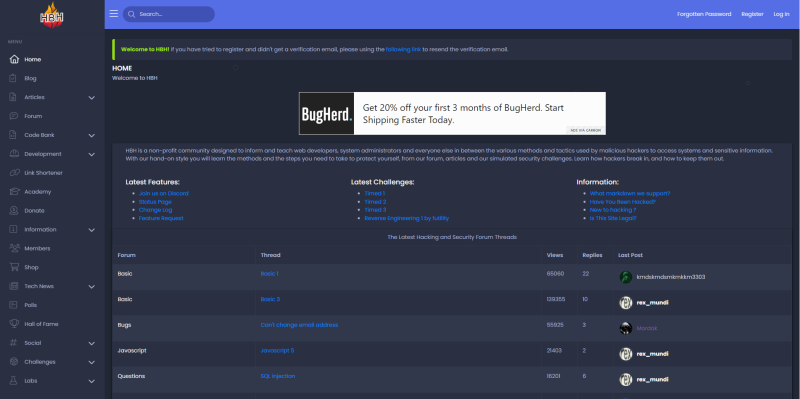Image resolution: width=800 pixels, height=399 pixels.
Task: Click the Link Shortener chain icon
Action: (x=14, y=173)
